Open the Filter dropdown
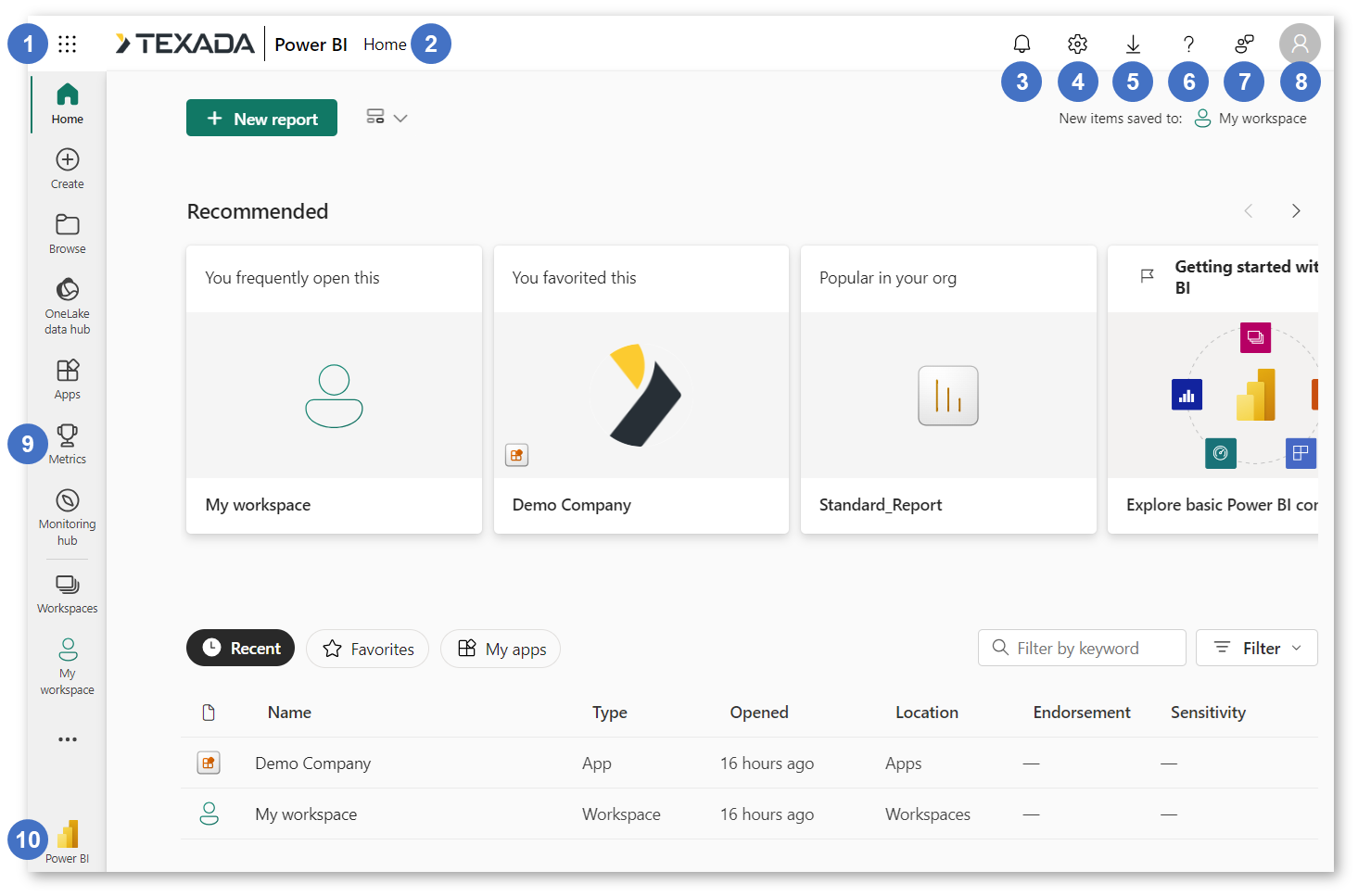Image resolution: width=1358 pixels, height=896 pixels. pyautogui.click(x=1257, y=648)
